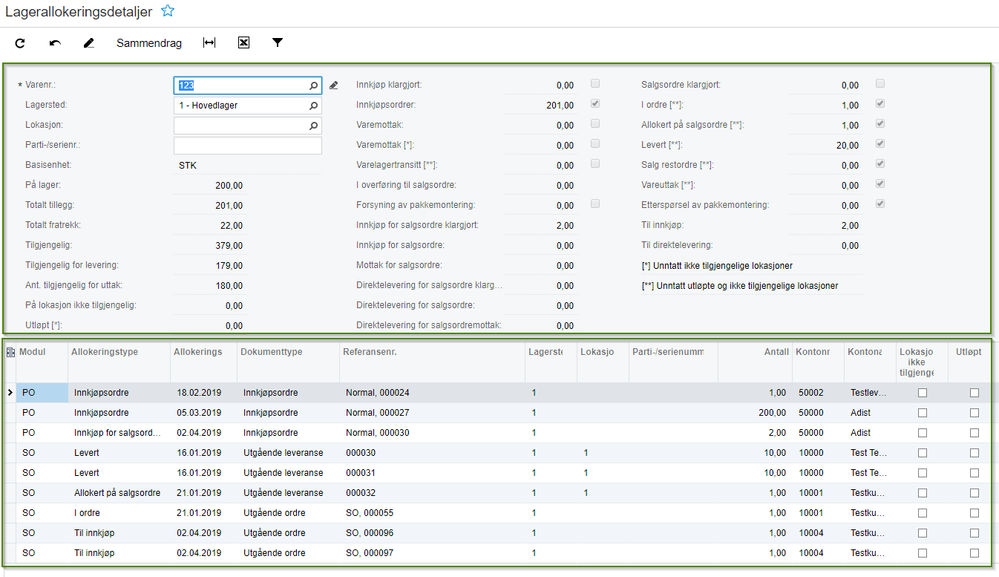Click the Parti-/serienr. input field

(x=247, y=146)
